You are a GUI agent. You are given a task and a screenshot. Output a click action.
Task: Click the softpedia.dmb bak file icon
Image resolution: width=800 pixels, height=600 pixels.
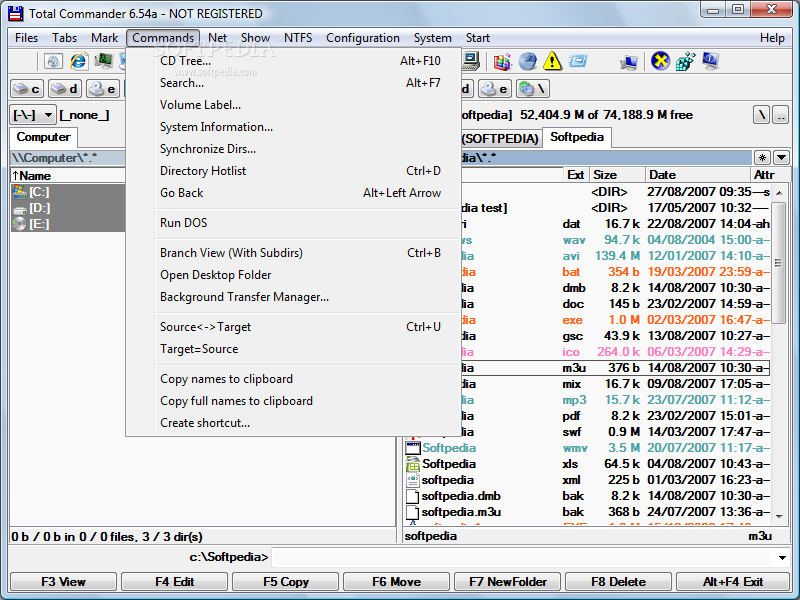click(412, 496)
